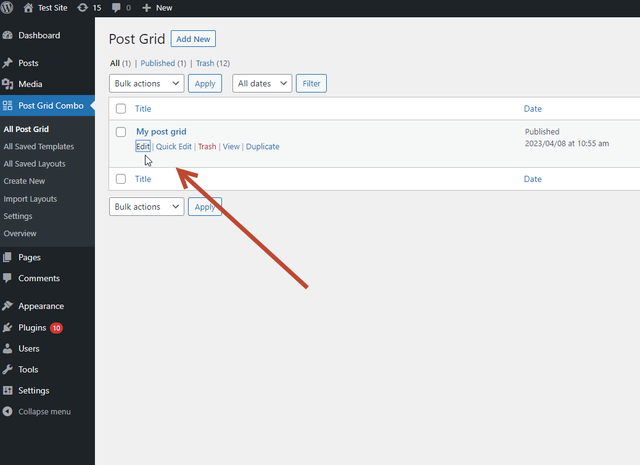Click the bottom Apply button
Image resolution: width=640 pixels, height=465 pixels.
205,207
